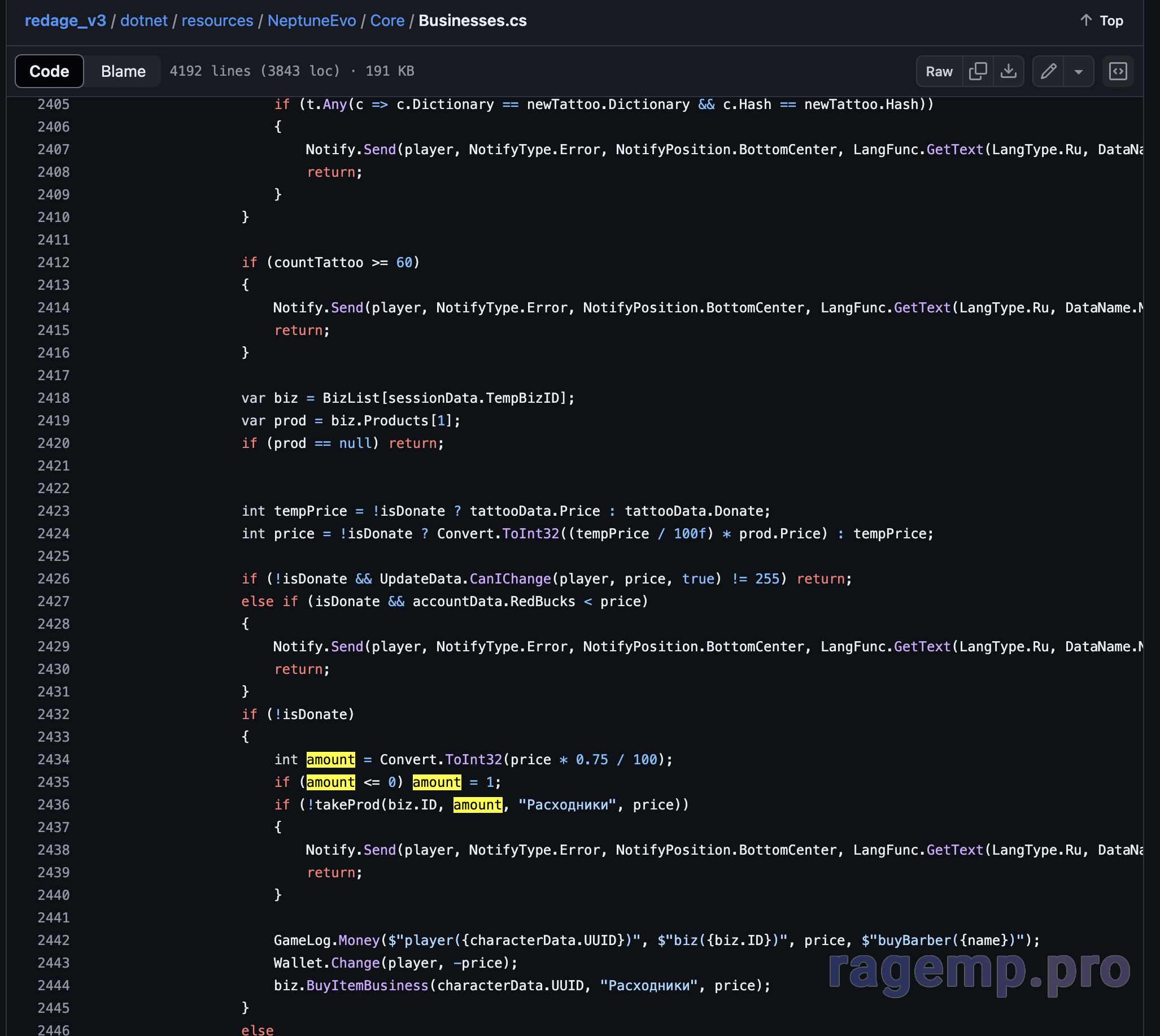Screen dimensions: 1160x1036
Task: Open the Raw file view
Action: point(939,71)
